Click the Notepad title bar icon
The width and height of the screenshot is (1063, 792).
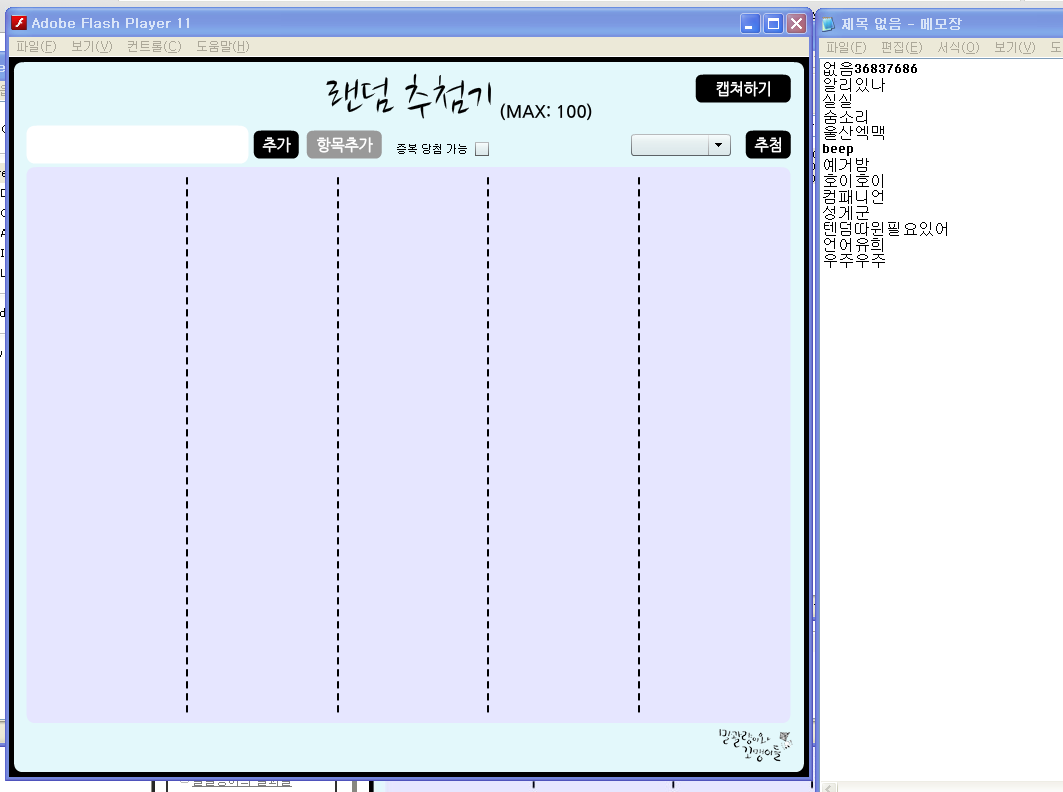click(828, 24)
